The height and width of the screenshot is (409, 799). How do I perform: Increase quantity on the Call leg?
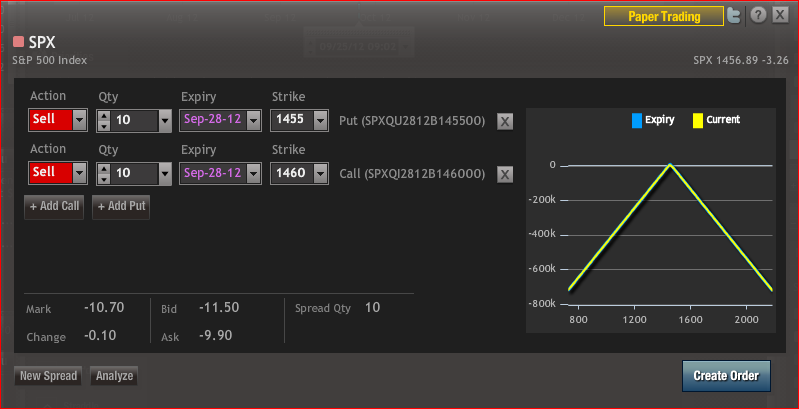tap(104, 169)
